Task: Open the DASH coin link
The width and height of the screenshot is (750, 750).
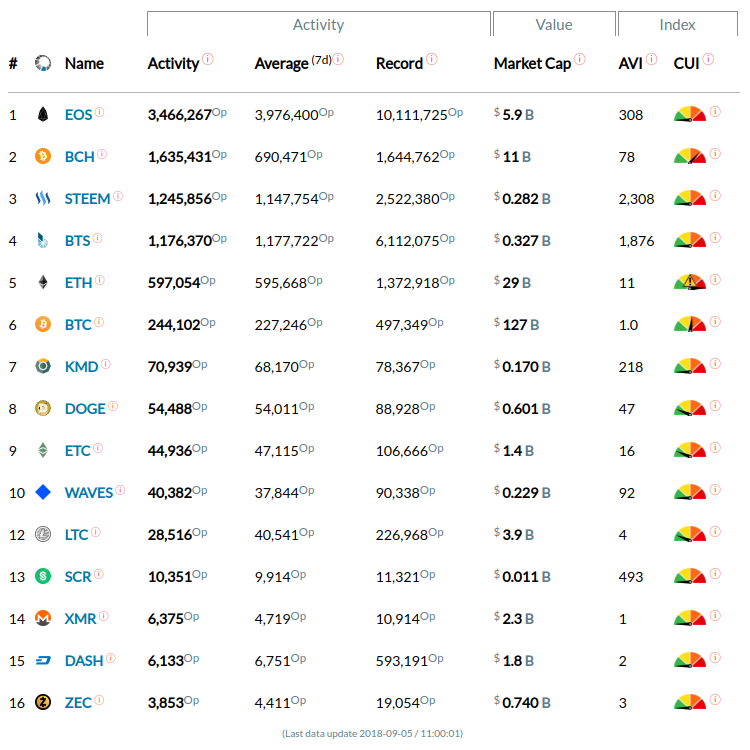Action: [84, 660]
